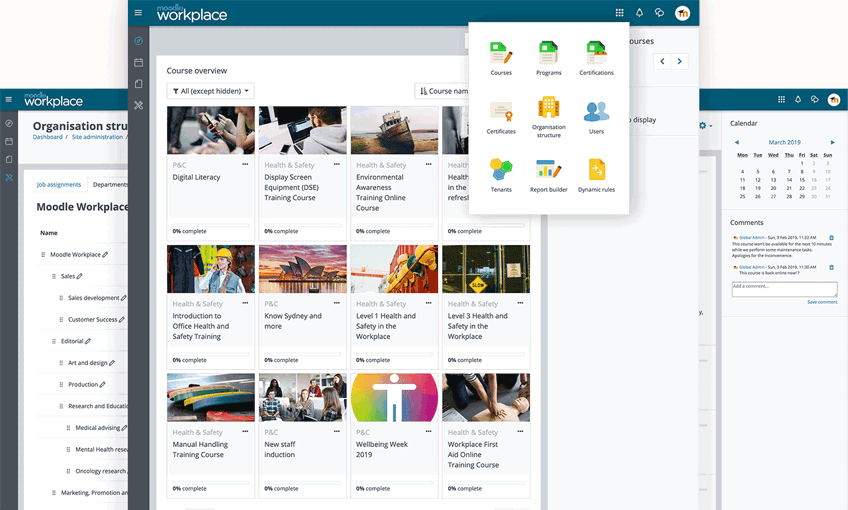Click Dashboard breadcrumb link
The height and width of the screenshot is (510, 848).
tap(48, 137)
